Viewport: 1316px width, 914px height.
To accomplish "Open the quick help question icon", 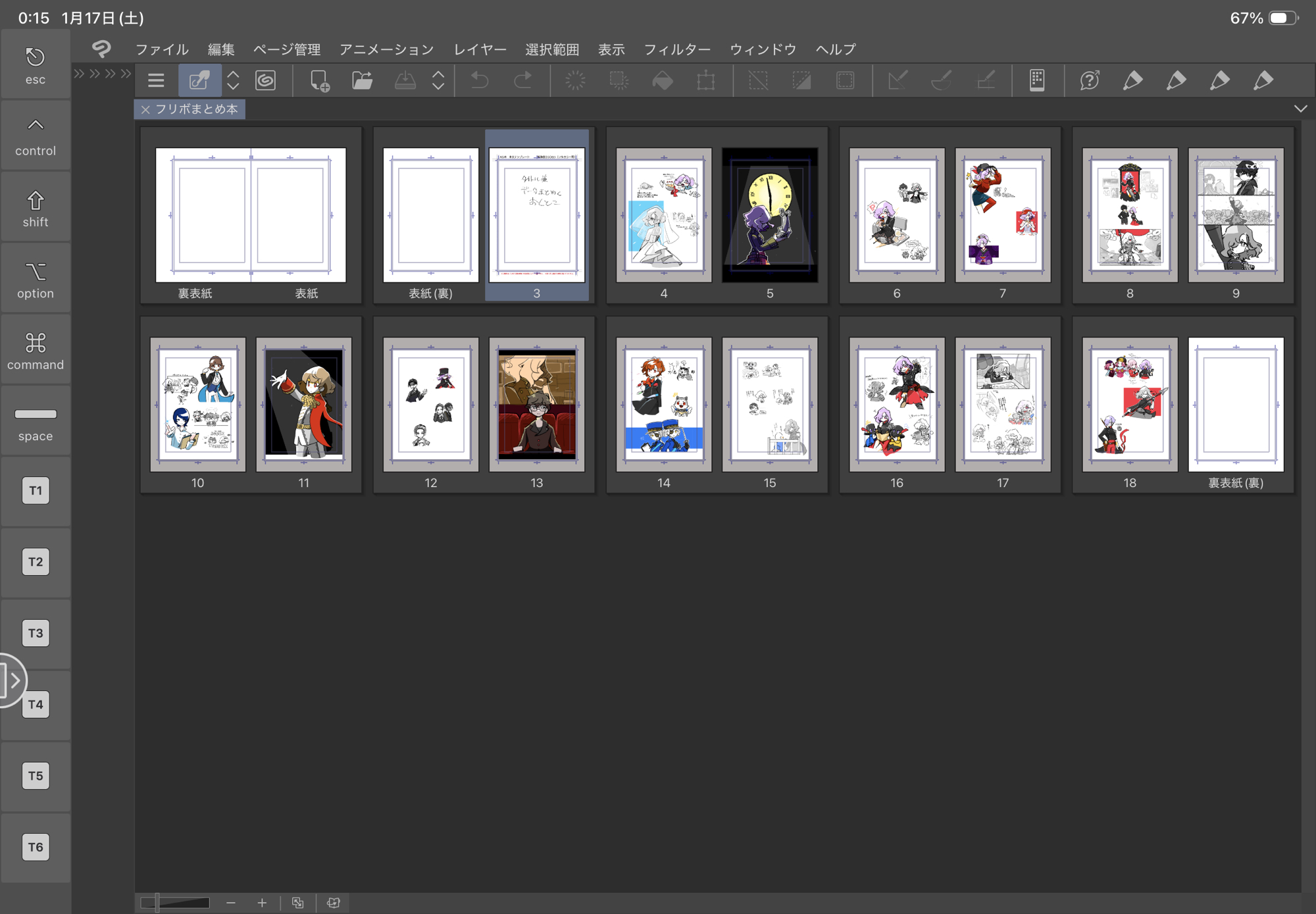I will (x=1090, y=80).
